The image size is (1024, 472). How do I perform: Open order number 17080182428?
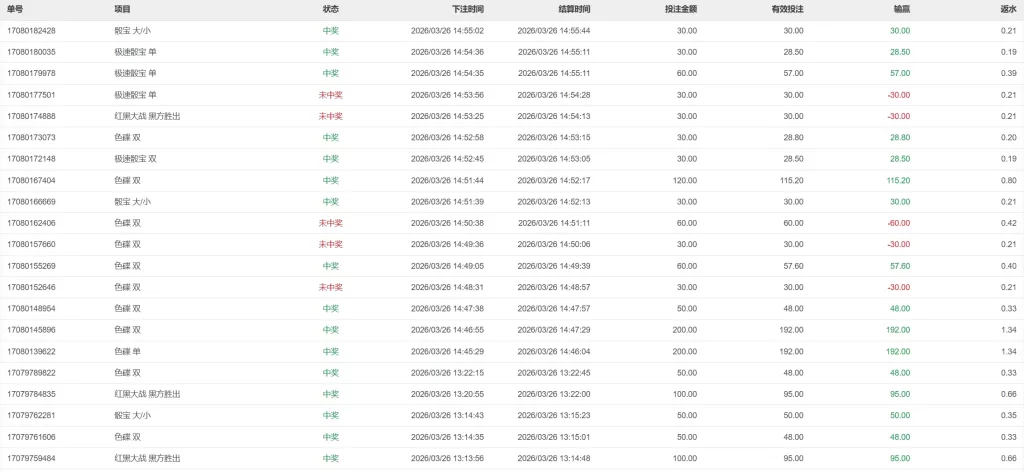tap(32, 31)
